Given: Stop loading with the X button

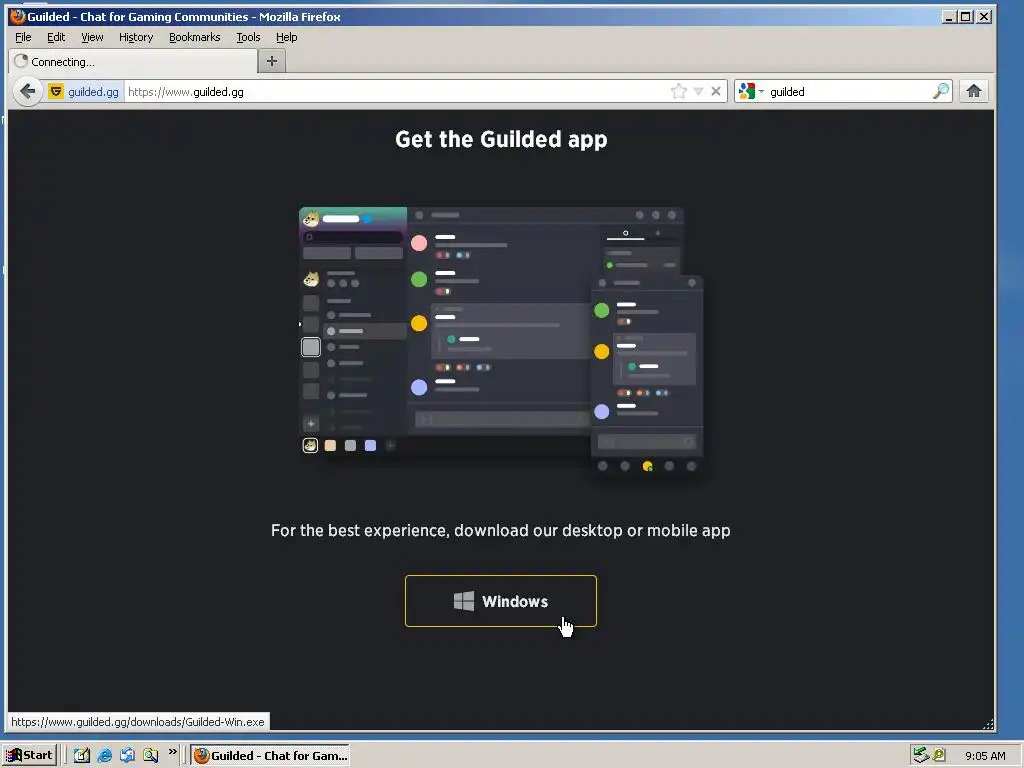Looking at the screenshot, I should point(716,91).
